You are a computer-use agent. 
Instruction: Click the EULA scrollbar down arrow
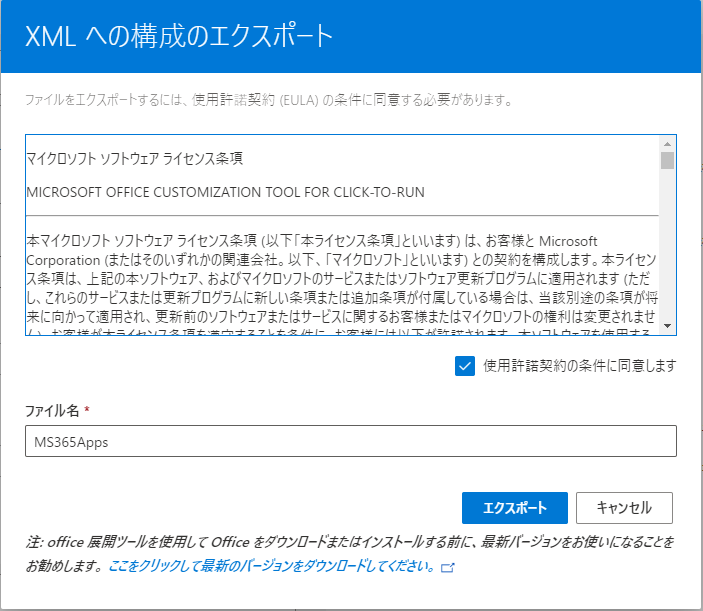tap(667, 326)
